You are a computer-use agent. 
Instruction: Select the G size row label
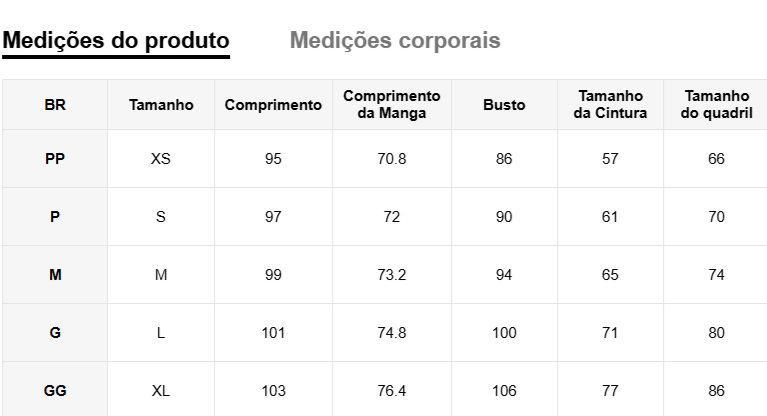[56, 333]
